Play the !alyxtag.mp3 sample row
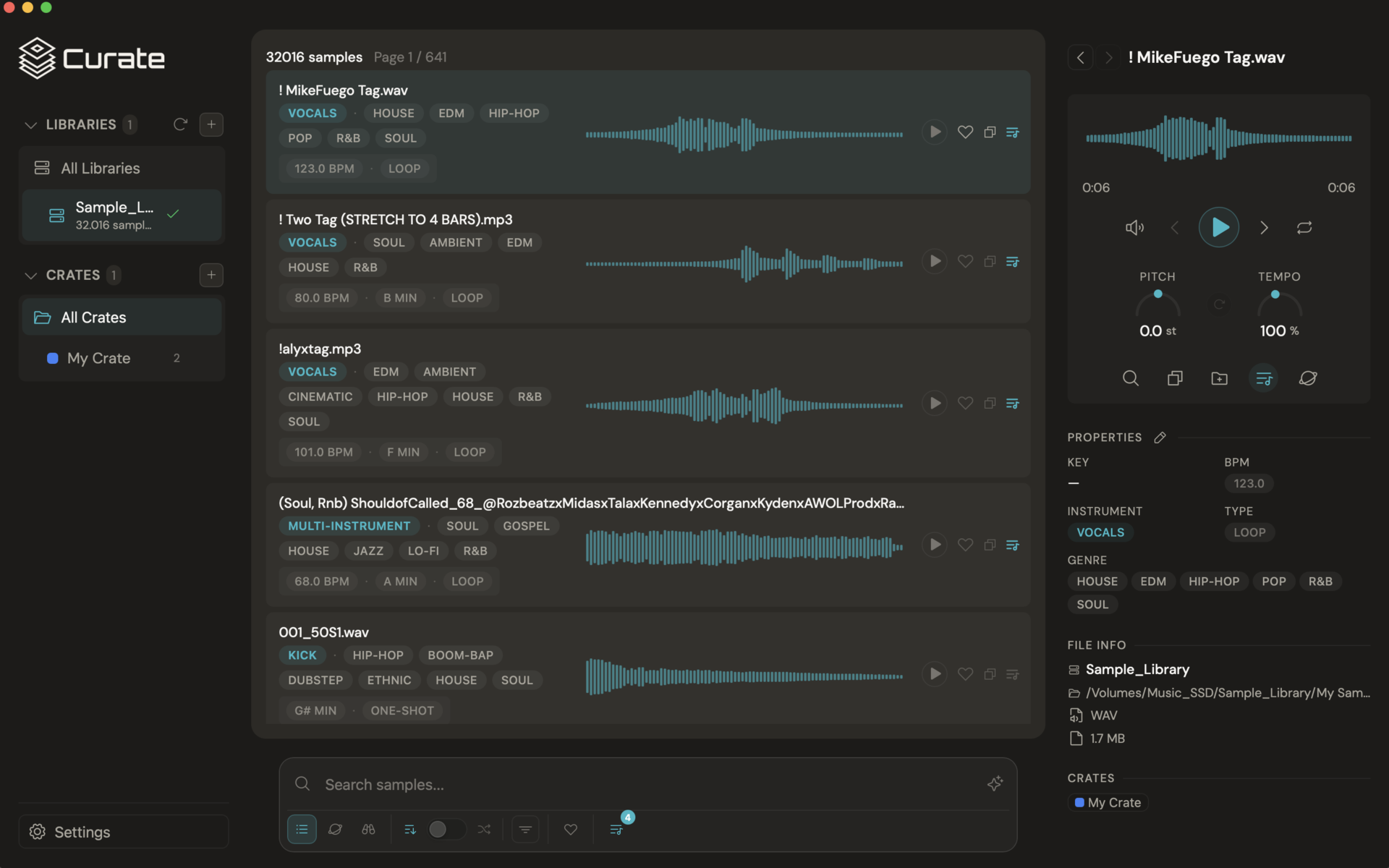 [935, 403]
